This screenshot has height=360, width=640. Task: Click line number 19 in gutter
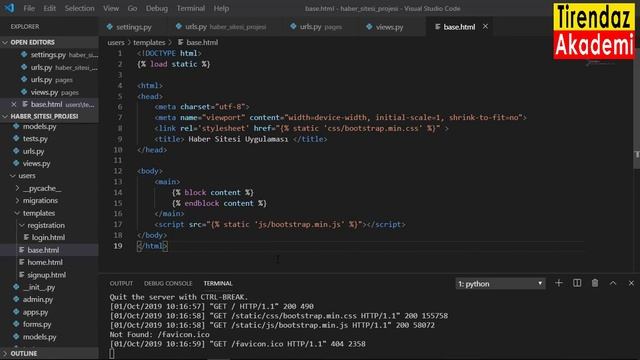pyautogui.click(x=118, y=246)
